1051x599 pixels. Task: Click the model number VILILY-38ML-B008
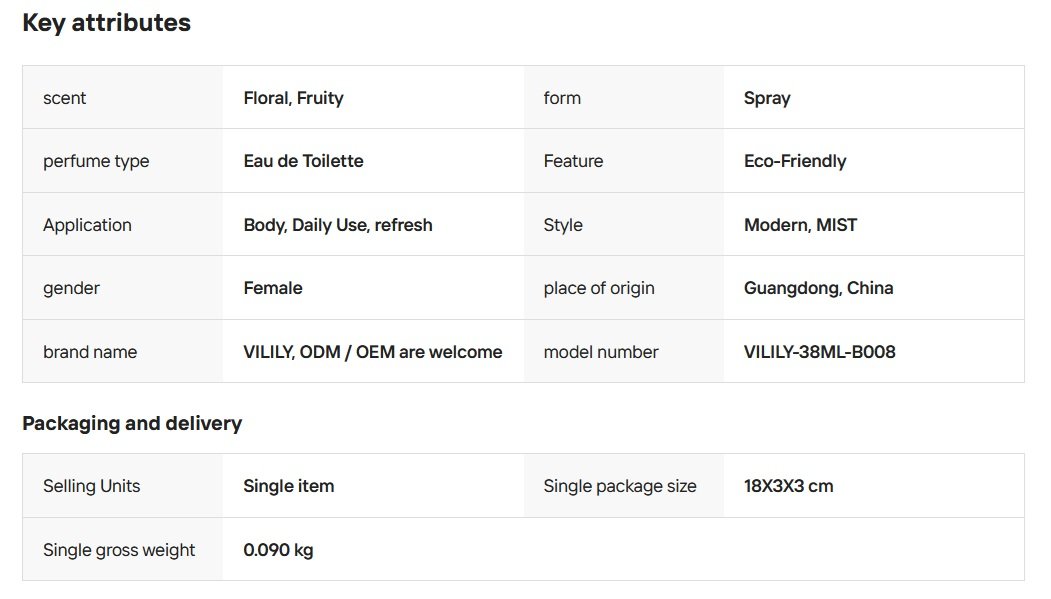819,352
